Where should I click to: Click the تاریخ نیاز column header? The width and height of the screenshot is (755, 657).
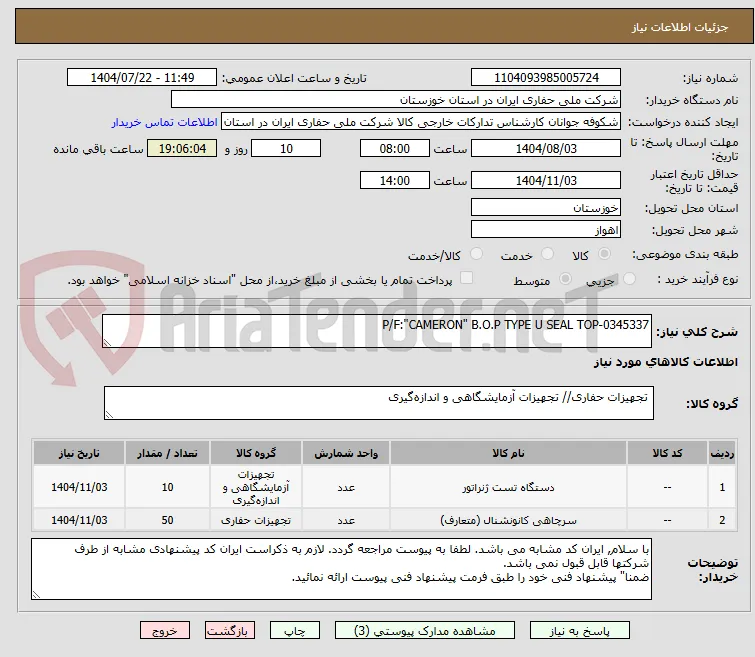click(79, 453)
